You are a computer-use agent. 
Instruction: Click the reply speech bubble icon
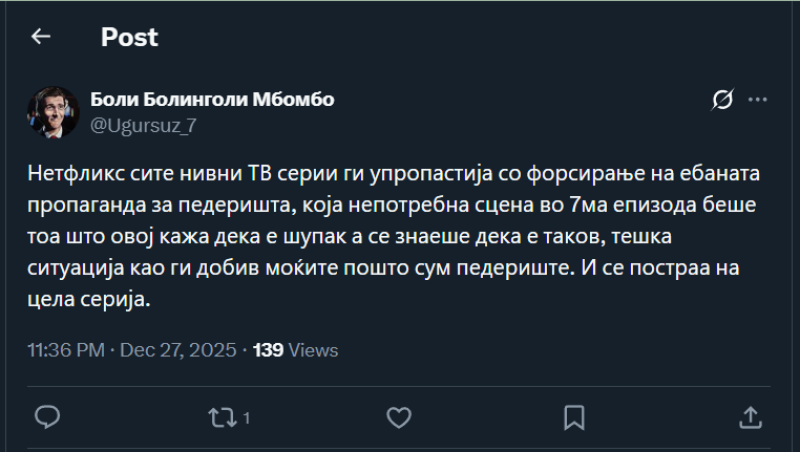[46, 416]
